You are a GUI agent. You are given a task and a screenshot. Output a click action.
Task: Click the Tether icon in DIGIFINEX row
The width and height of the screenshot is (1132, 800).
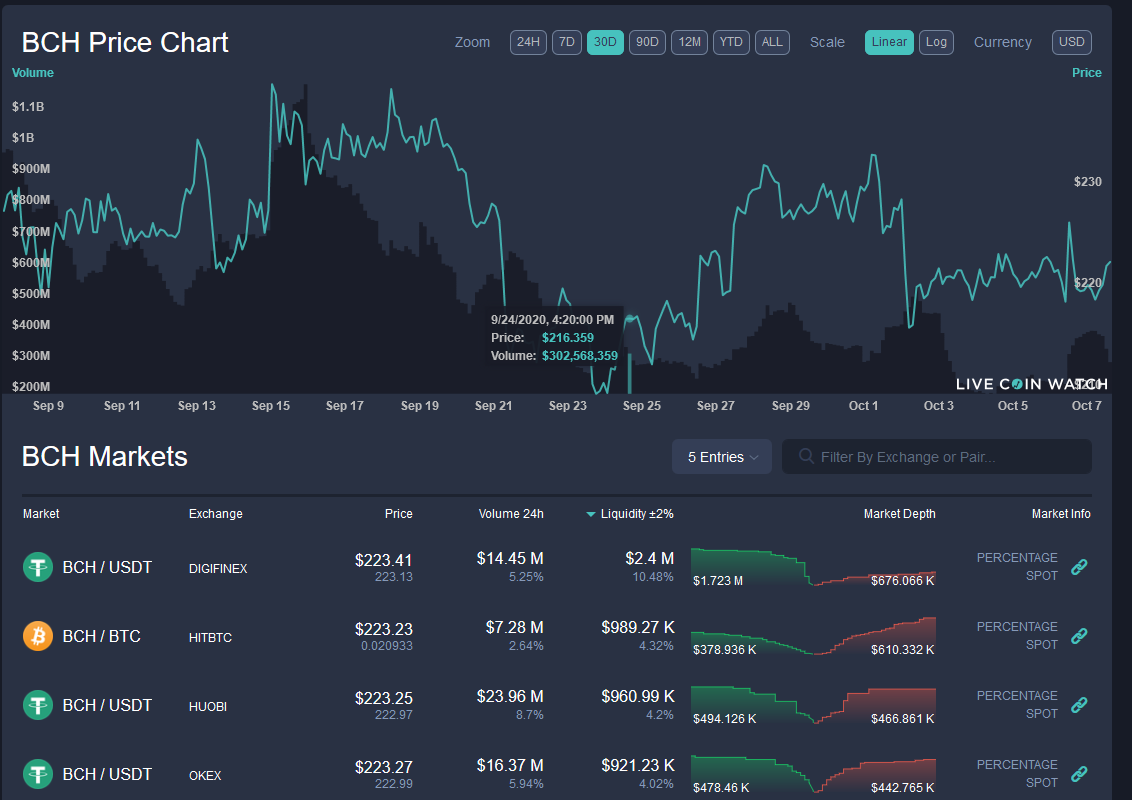[38, 567]
